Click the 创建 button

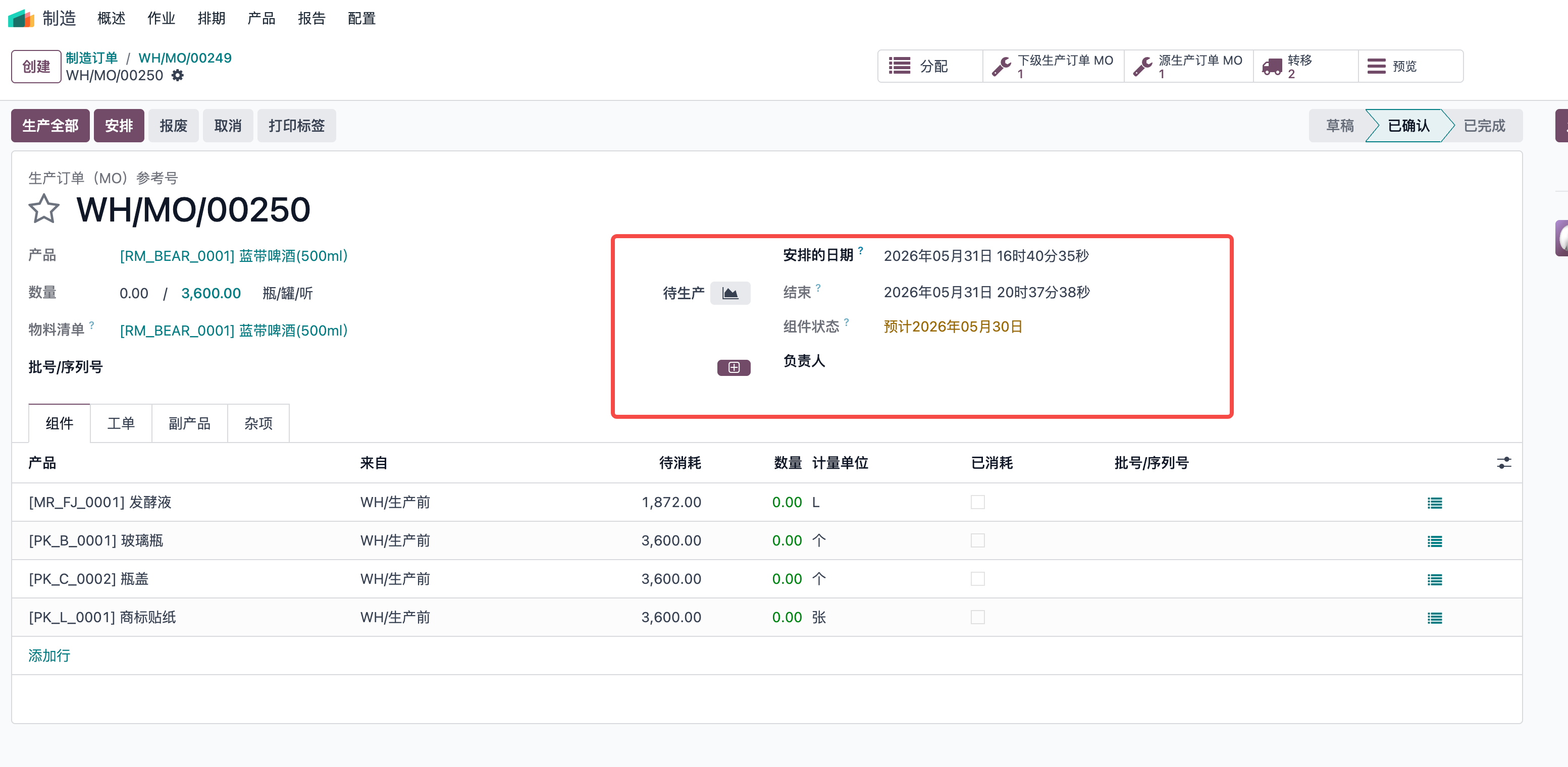36,66
